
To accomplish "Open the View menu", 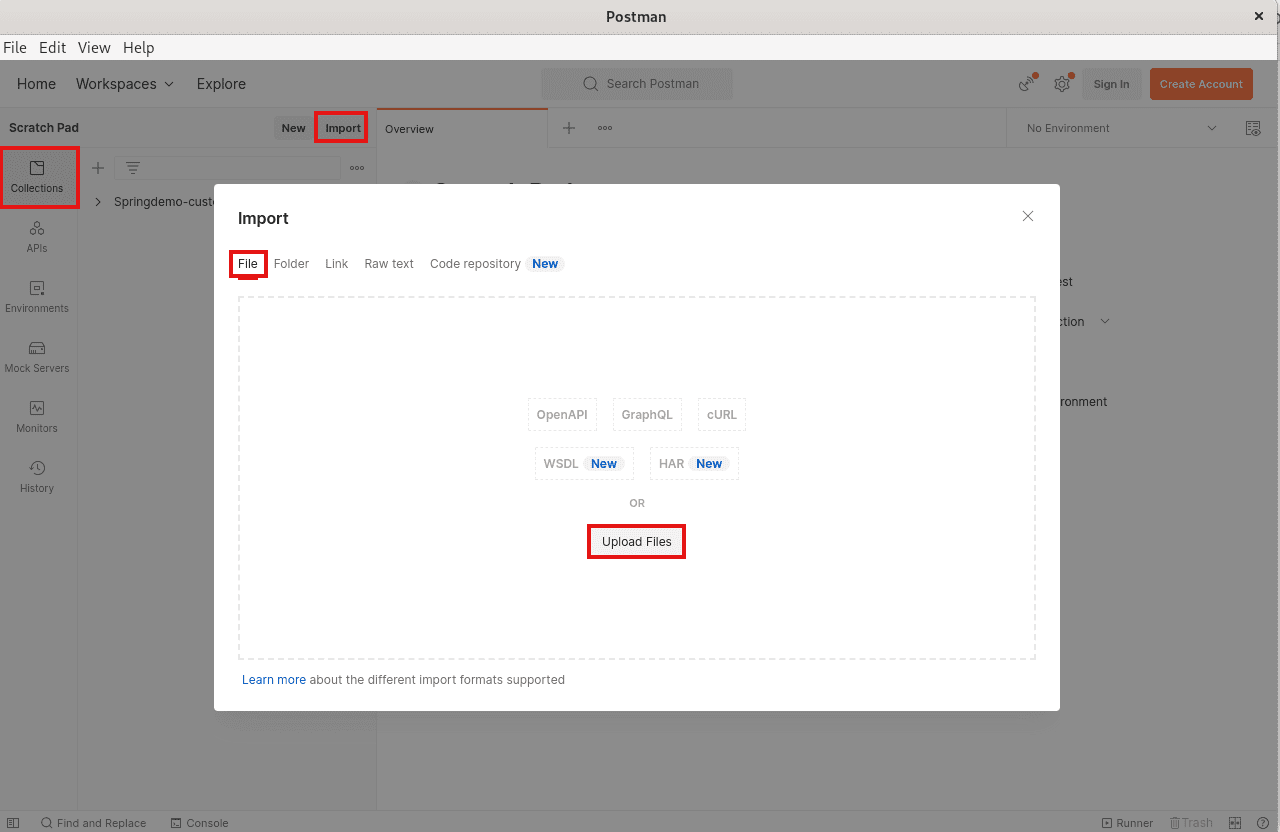I will coord(94,47).
